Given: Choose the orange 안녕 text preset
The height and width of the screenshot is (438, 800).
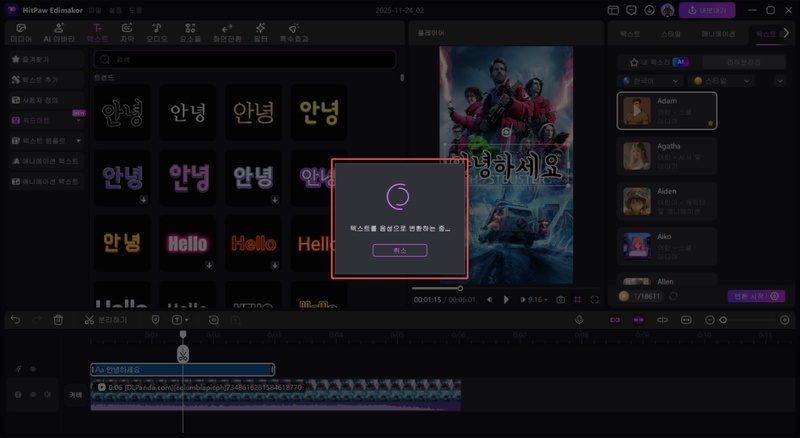Looking at the screenshot, I should tap(122, 244).
